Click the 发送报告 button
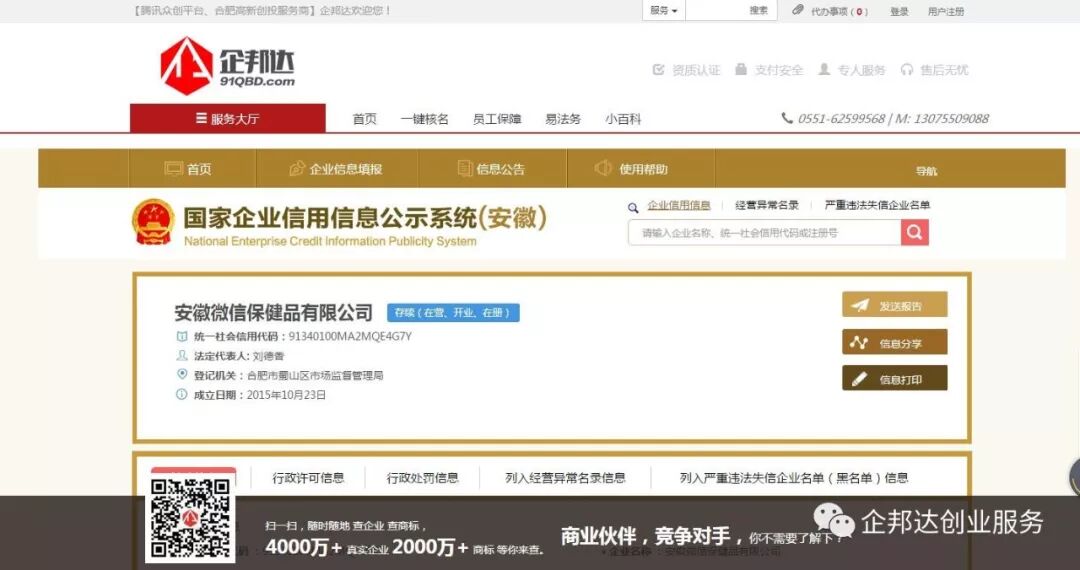 pos(895,305)
